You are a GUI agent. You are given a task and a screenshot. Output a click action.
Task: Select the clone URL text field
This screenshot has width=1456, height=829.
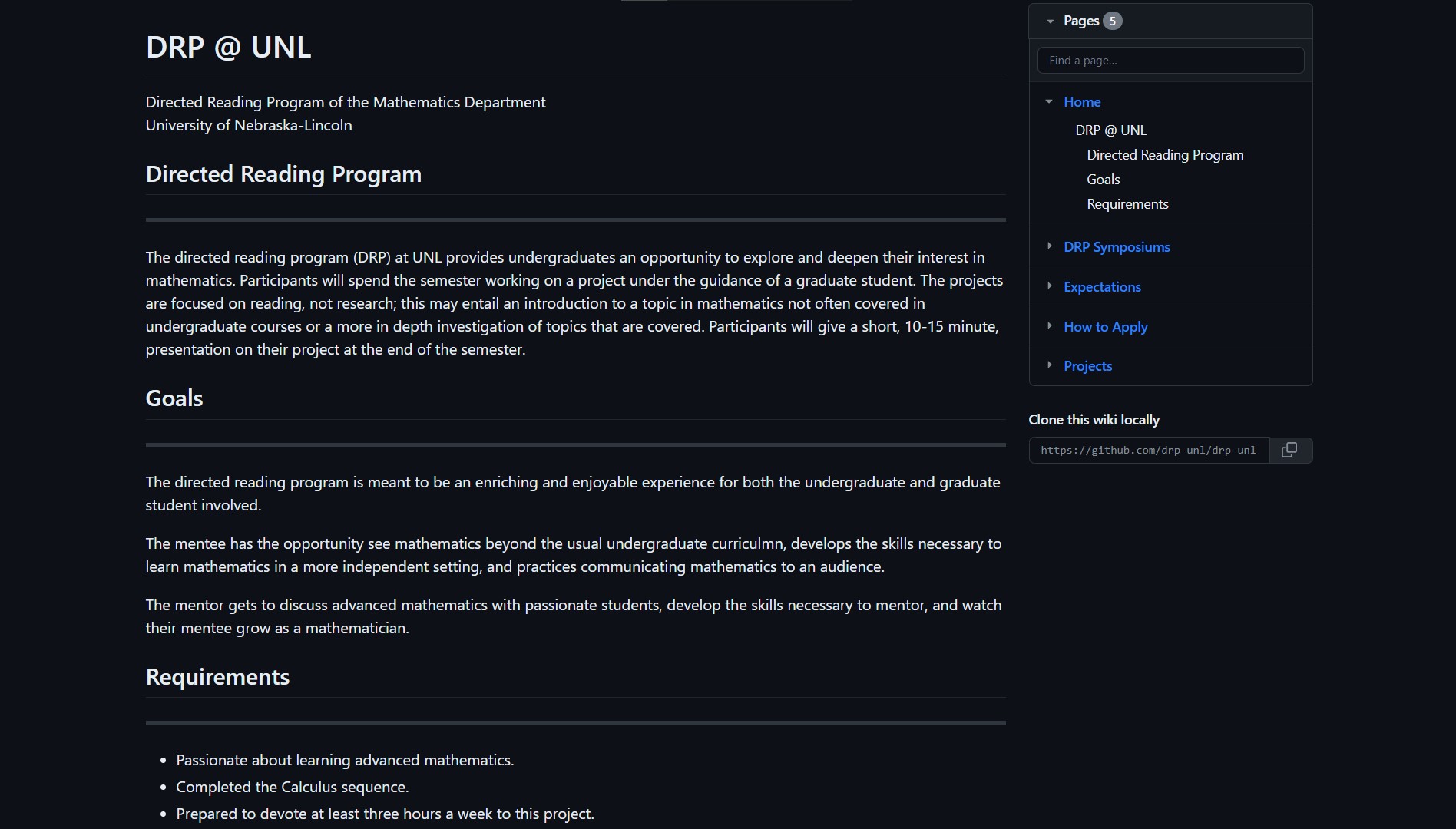click(1148, 451)
